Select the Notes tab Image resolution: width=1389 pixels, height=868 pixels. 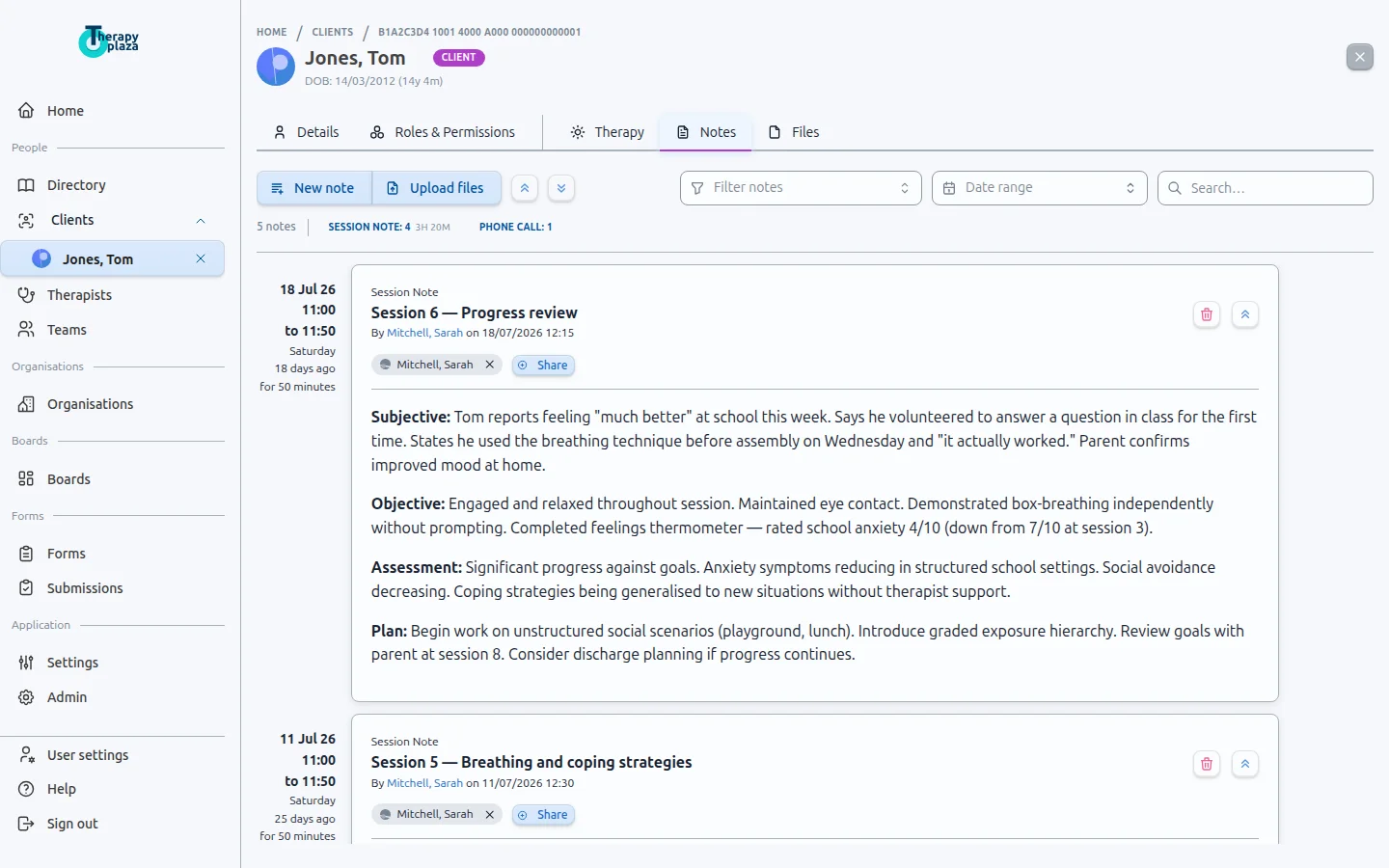click(x=706, y=132)
